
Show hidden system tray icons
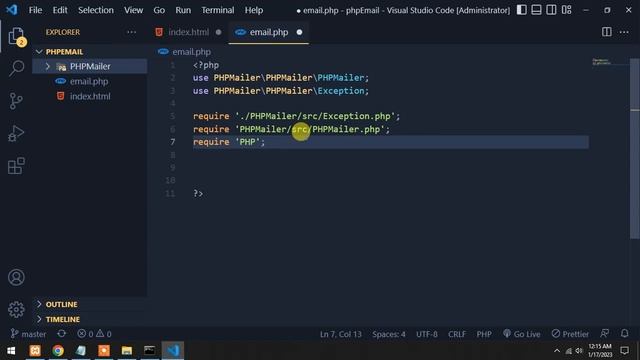tap(557, 350)
